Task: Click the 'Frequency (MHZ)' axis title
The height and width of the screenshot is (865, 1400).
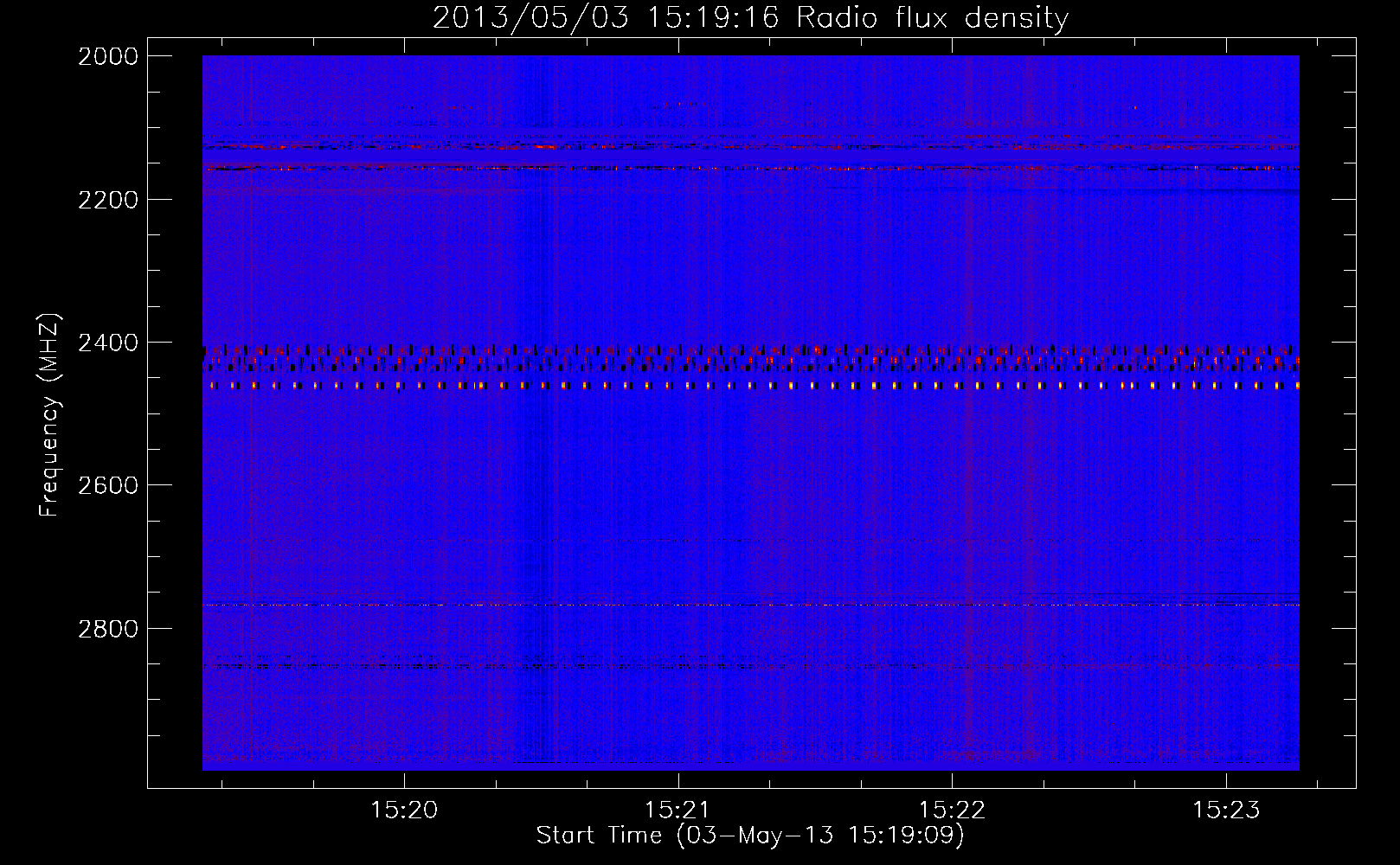Action: [x=50, y=415]
